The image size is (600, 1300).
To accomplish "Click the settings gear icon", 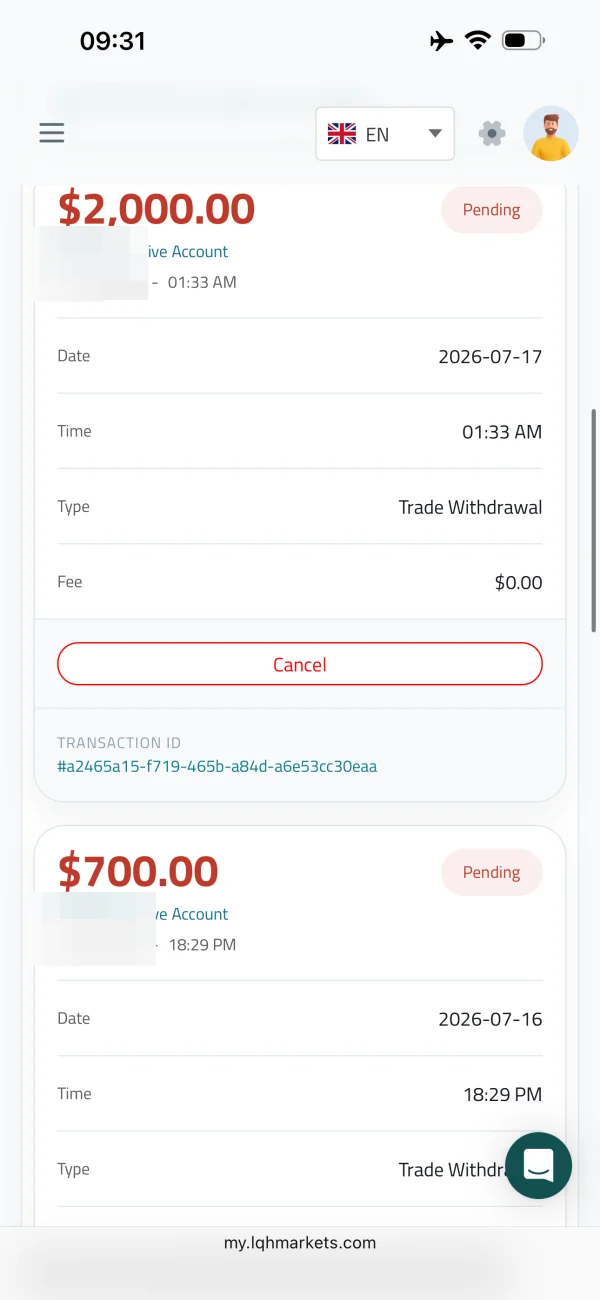I will click(x=492, y=133).
